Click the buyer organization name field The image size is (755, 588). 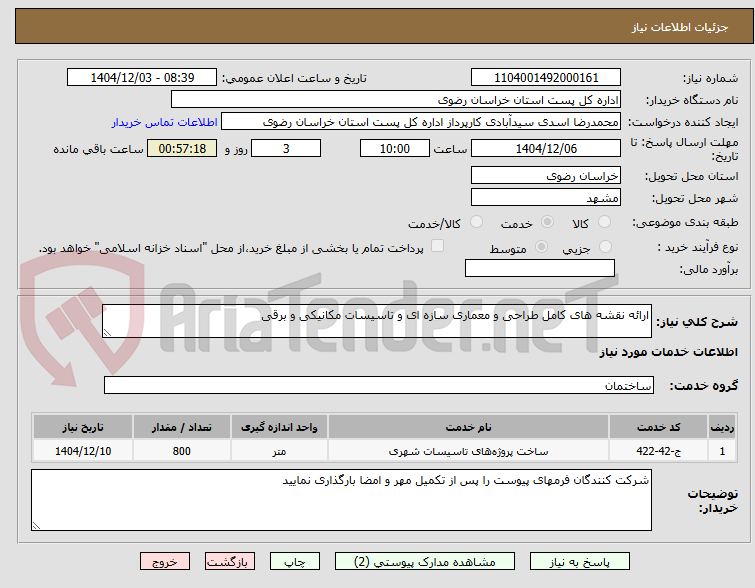tap(396, 100)
